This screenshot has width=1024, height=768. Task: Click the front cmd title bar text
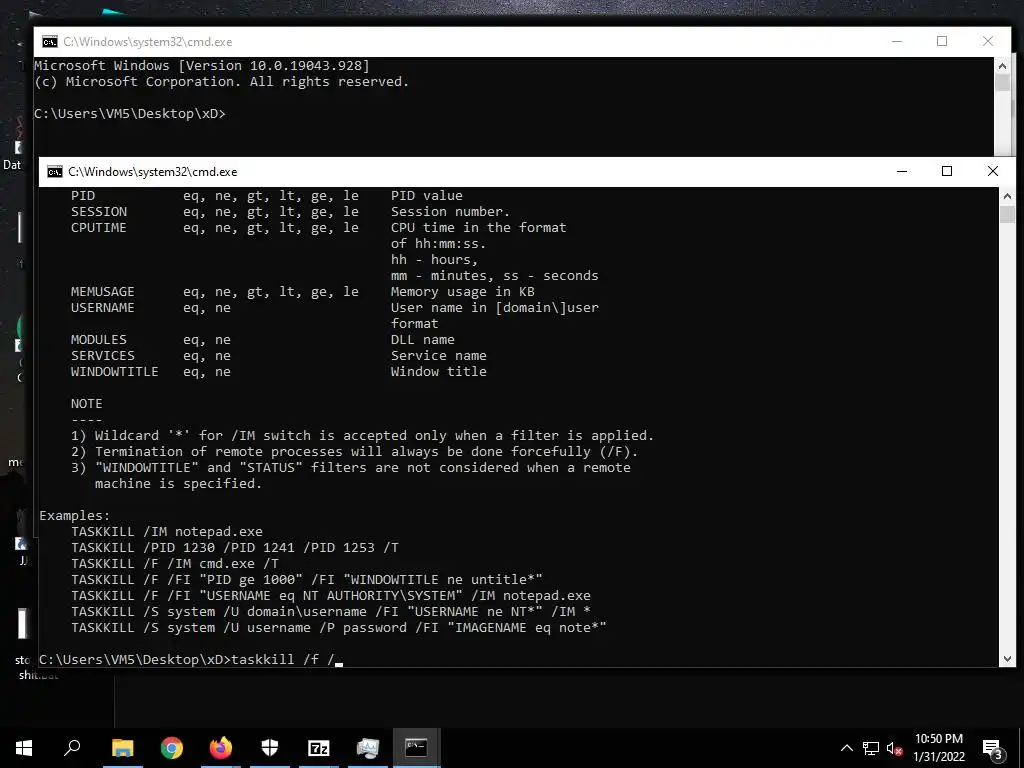click(152, 172)
